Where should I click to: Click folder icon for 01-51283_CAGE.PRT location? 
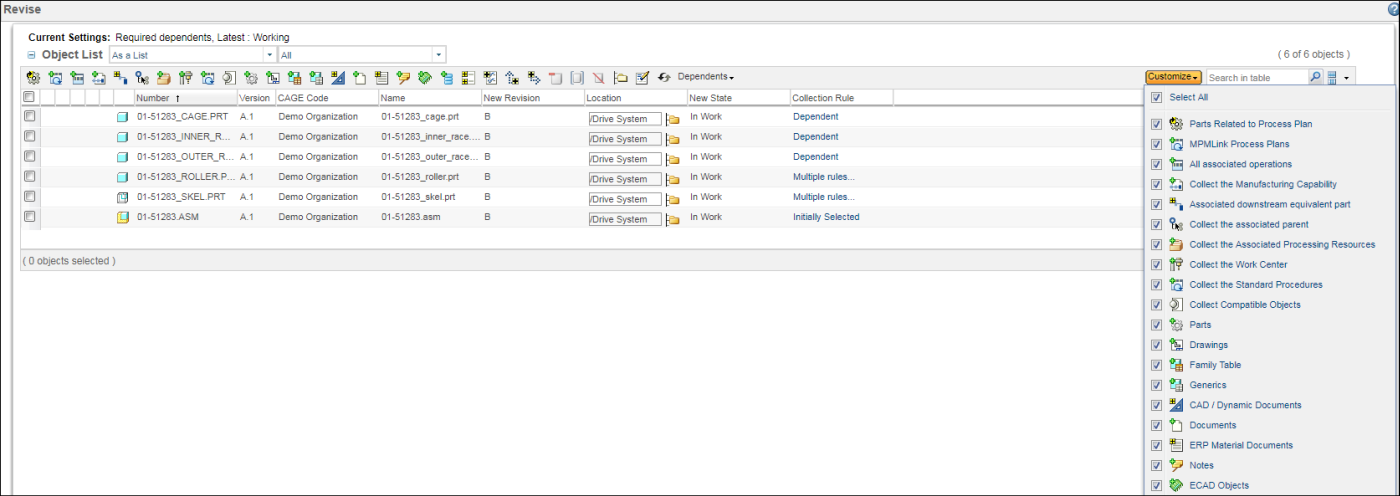click(x=673, y=118)
